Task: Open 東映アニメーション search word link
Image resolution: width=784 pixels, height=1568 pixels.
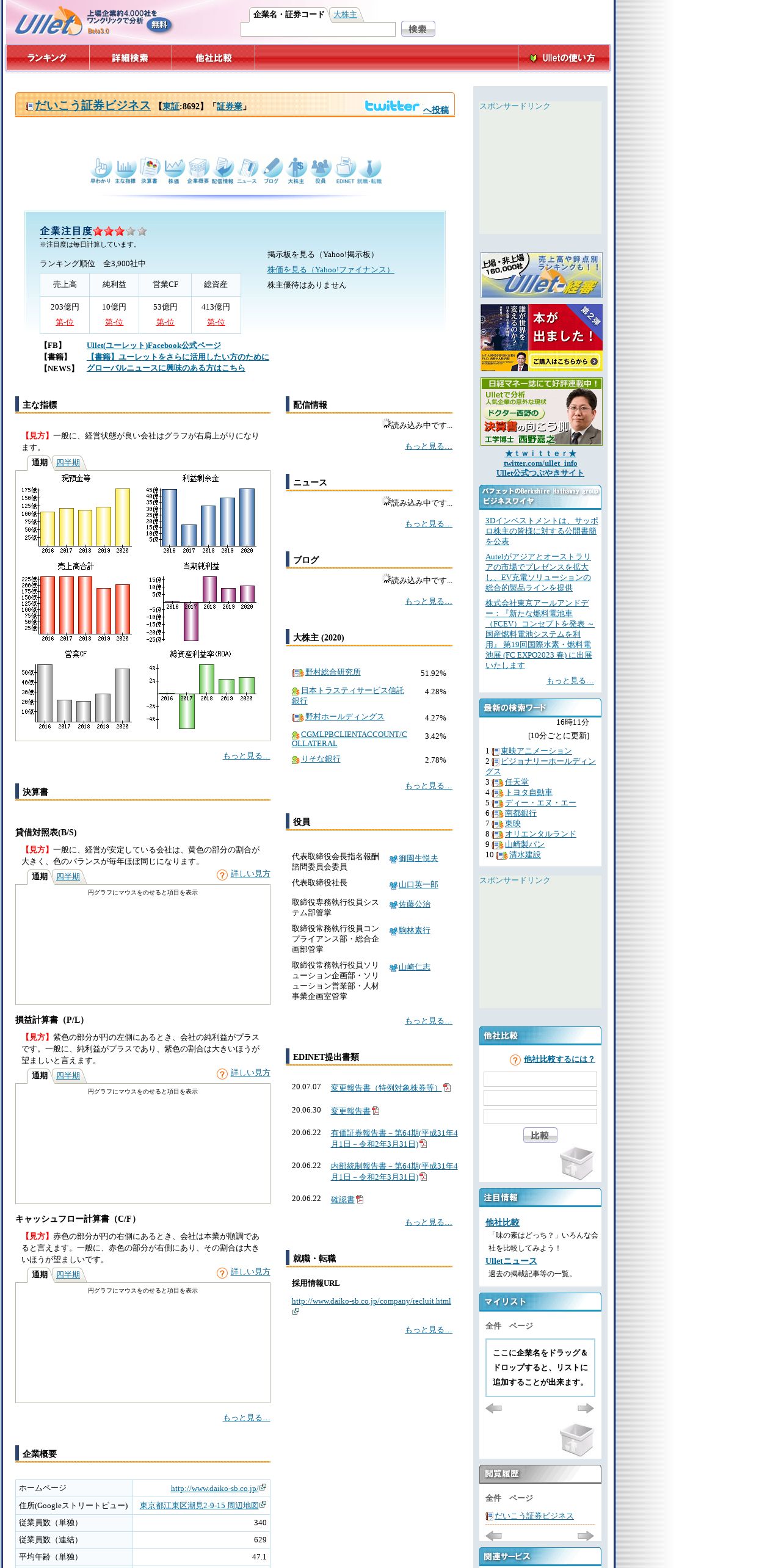Action: click(536, 751)
